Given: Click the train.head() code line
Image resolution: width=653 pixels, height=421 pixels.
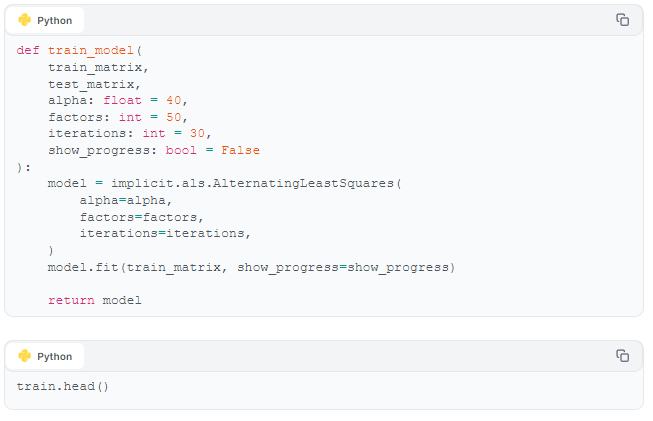Looking at the screenshot, I should point(62,386).
